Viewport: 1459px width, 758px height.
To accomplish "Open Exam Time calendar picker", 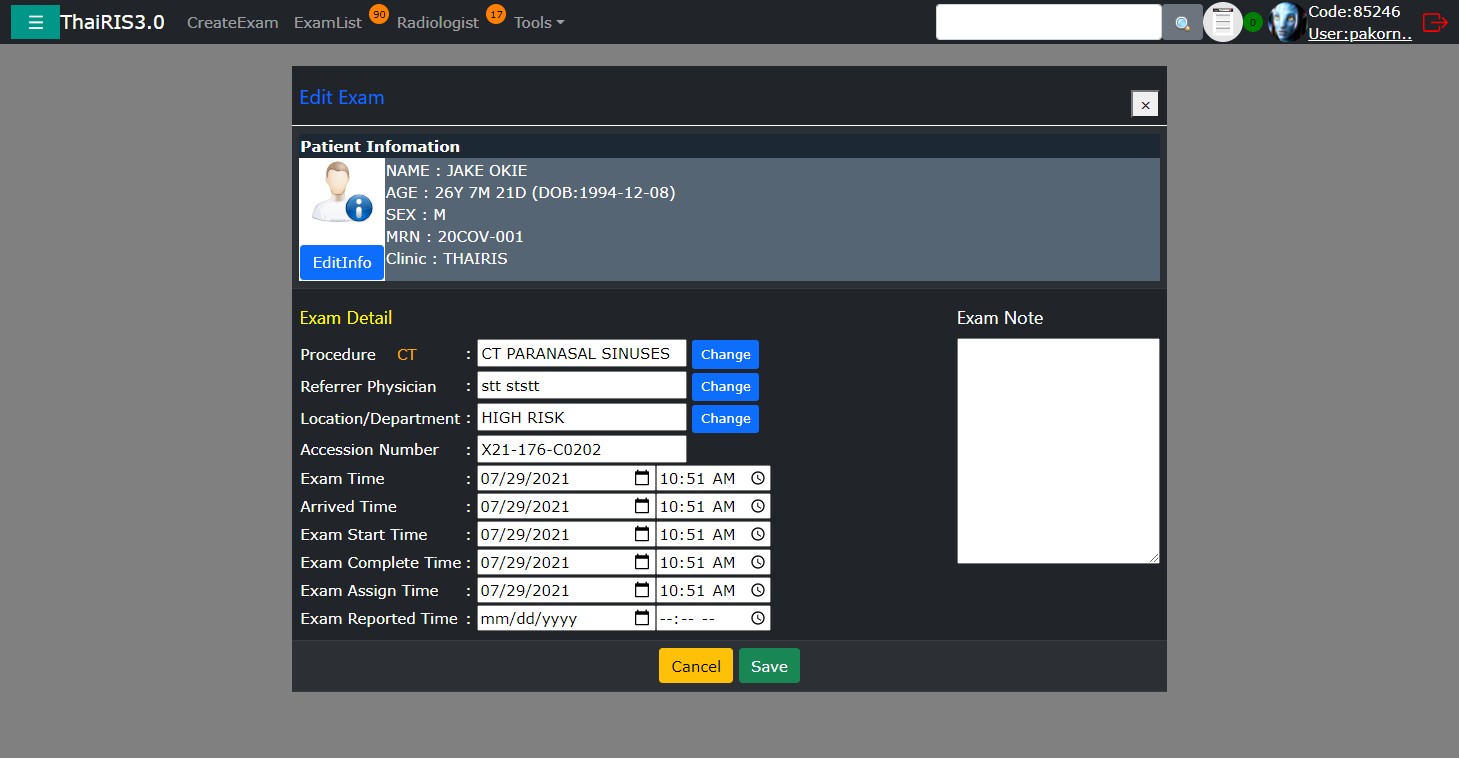I will [642, 479].
